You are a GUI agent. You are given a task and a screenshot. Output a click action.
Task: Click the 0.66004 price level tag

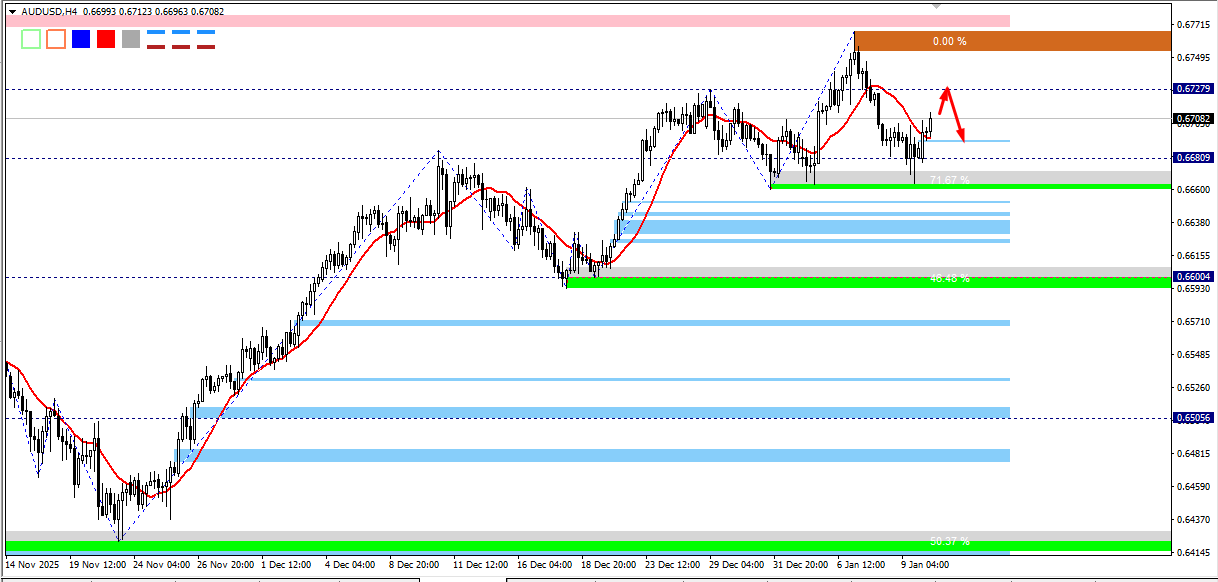click(1195, 277)
